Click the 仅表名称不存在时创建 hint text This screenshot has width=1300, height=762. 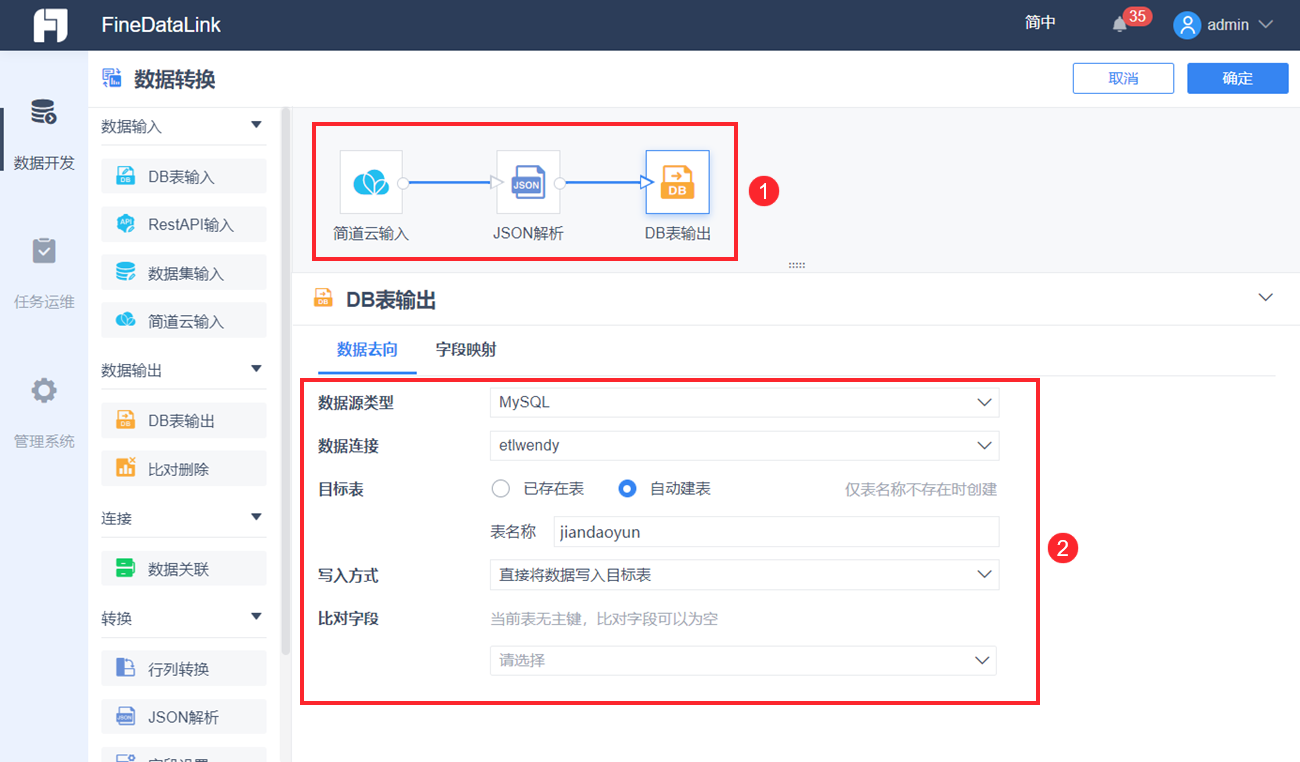tap(921, 490)
